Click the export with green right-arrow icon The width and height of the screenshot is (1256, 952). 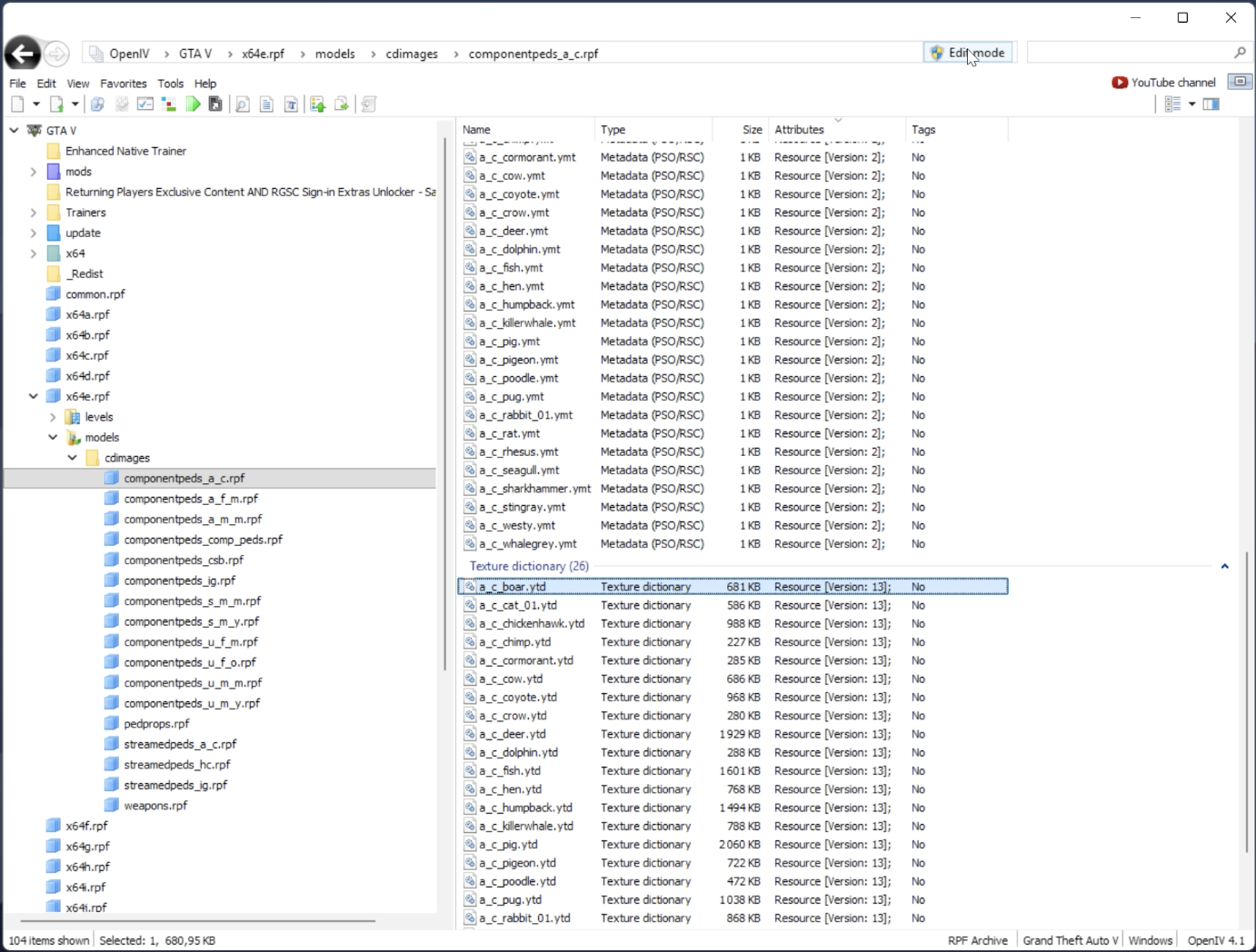coord(342,104)
